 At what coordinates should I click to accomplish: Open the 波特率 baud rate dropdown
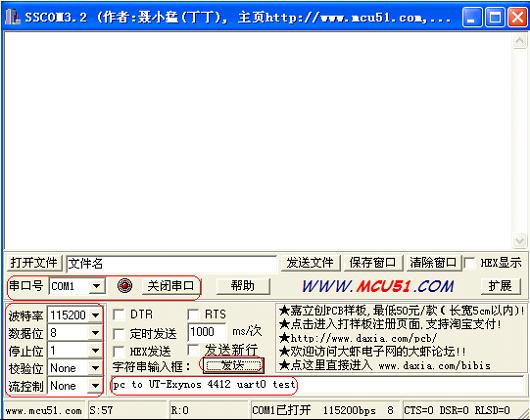tap(96, 315)
